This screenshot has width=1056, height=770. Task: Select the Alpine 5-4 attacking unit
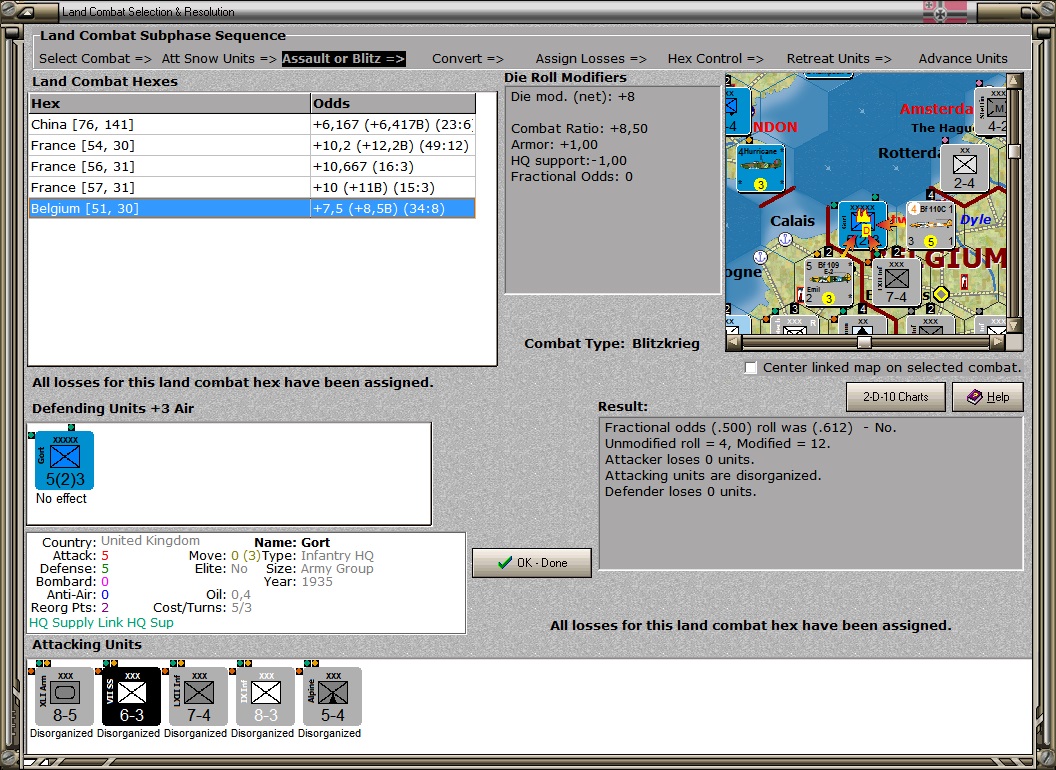click(332, 697)
